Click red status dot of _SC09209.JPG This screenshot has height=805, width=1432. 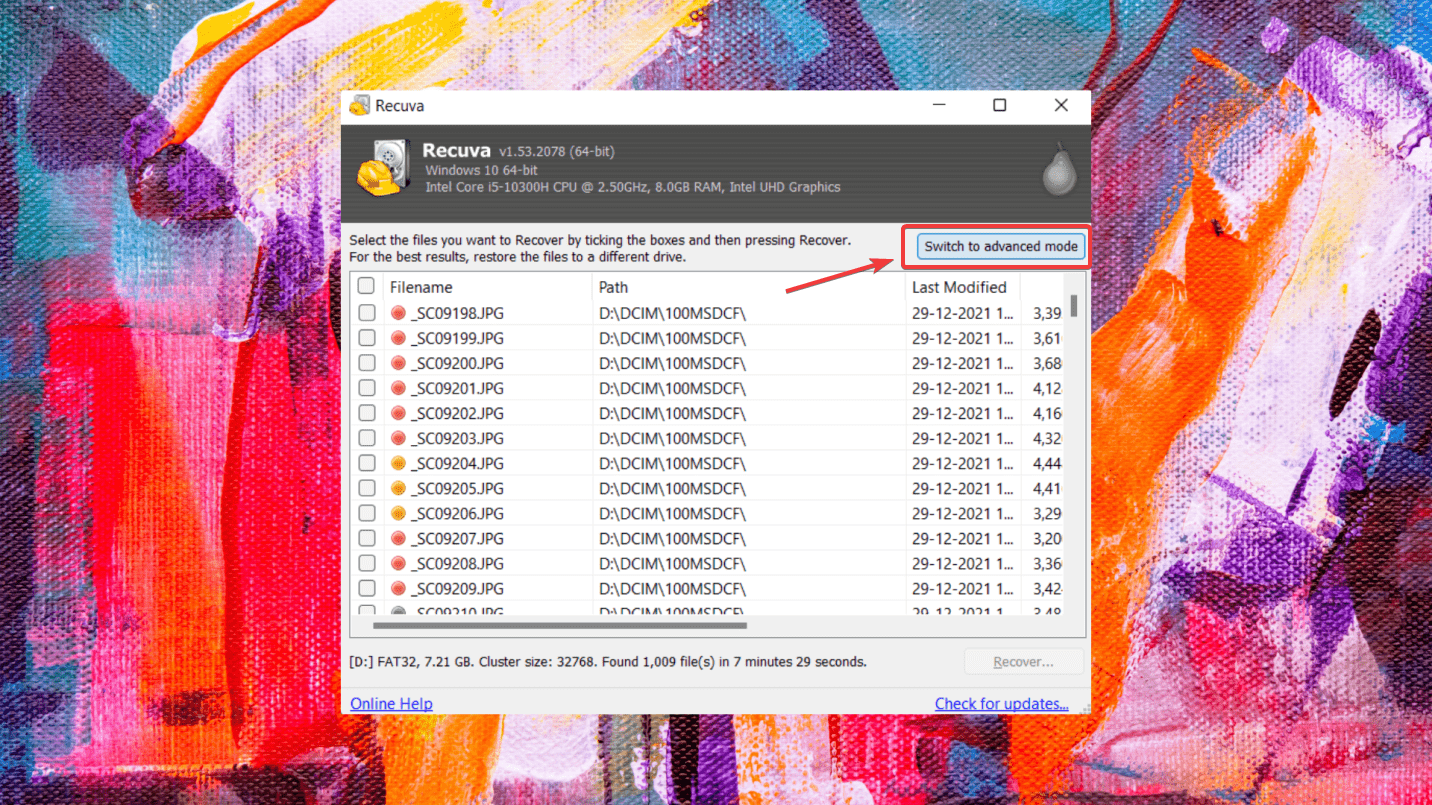tap(398, 588)
